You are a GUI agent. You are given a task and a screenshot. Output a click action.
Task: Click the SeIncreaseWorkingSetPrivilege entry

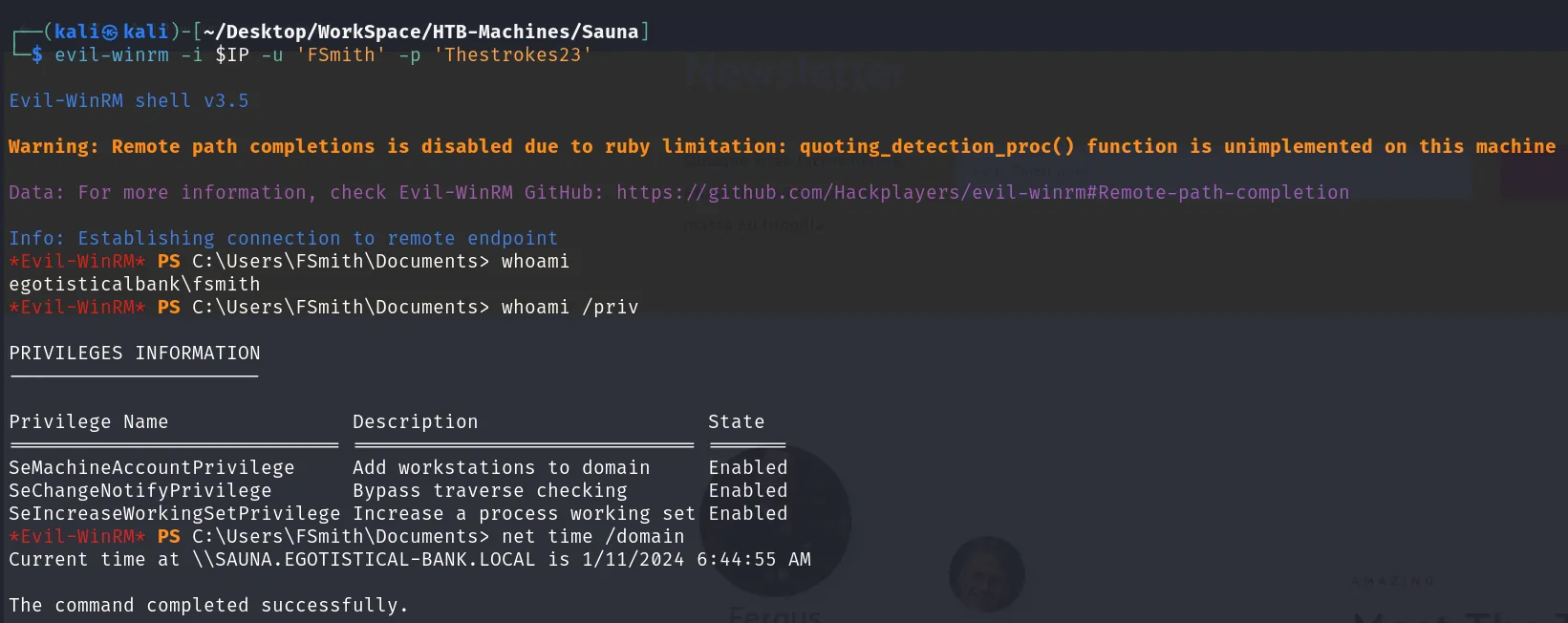pyautogui.click(x=175, y=513)
